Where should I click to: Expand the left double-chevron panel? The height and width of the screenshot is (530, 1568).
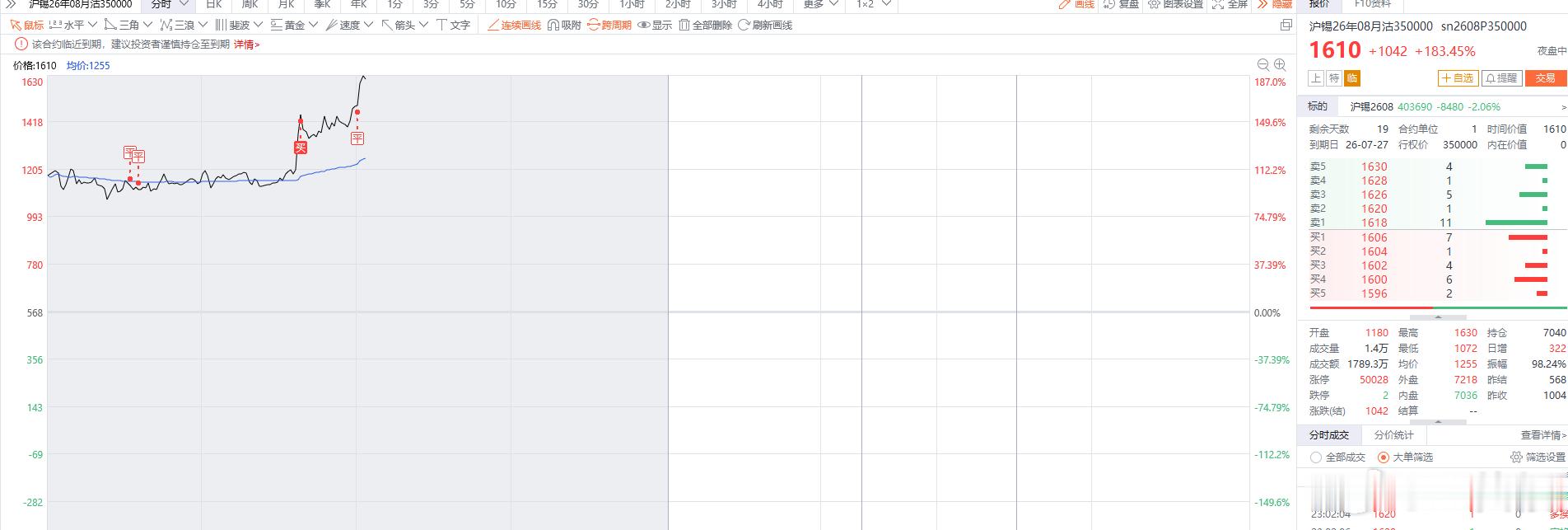pos(11,4)
